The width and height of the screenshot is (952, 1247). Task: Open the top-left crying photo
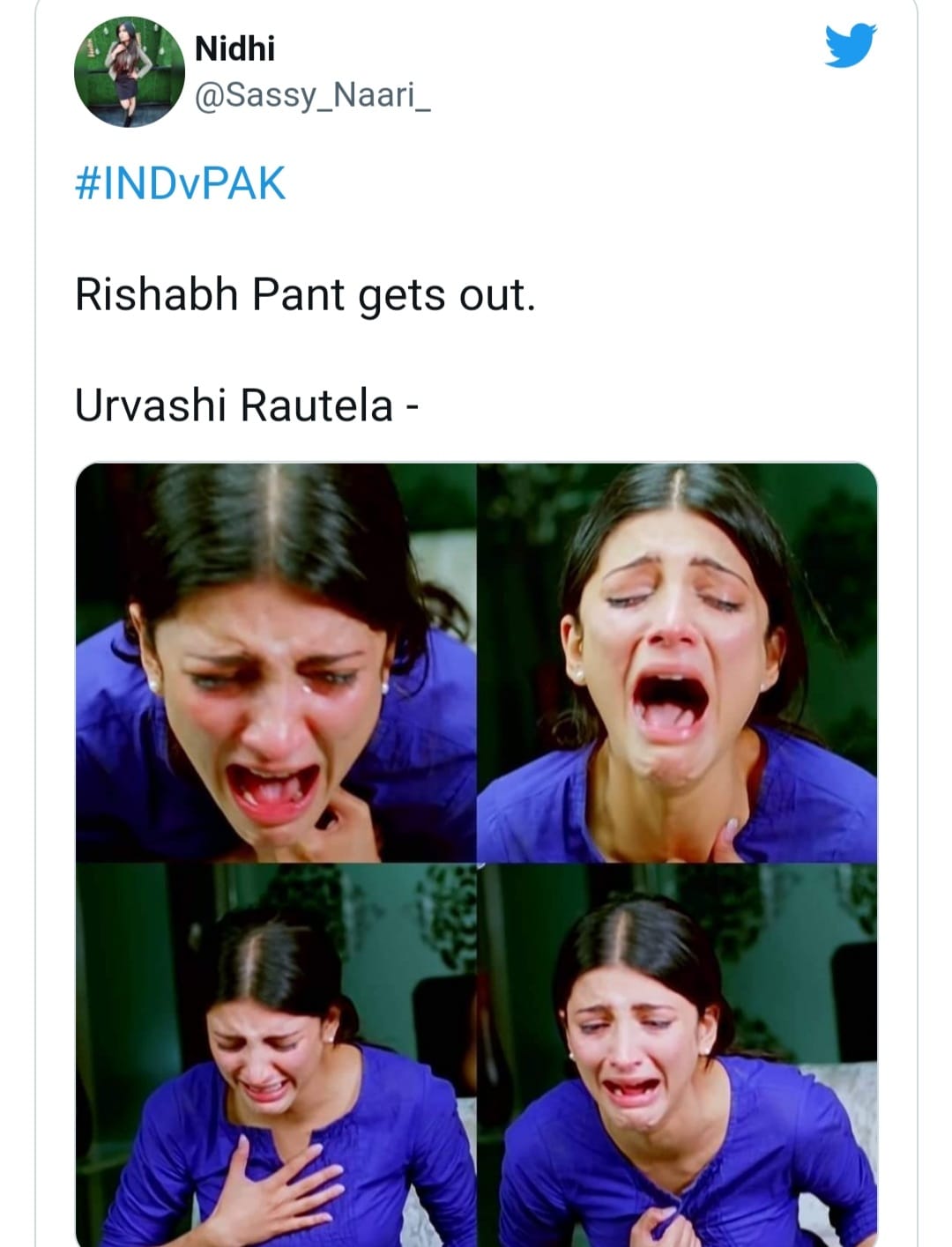point(276,662)
